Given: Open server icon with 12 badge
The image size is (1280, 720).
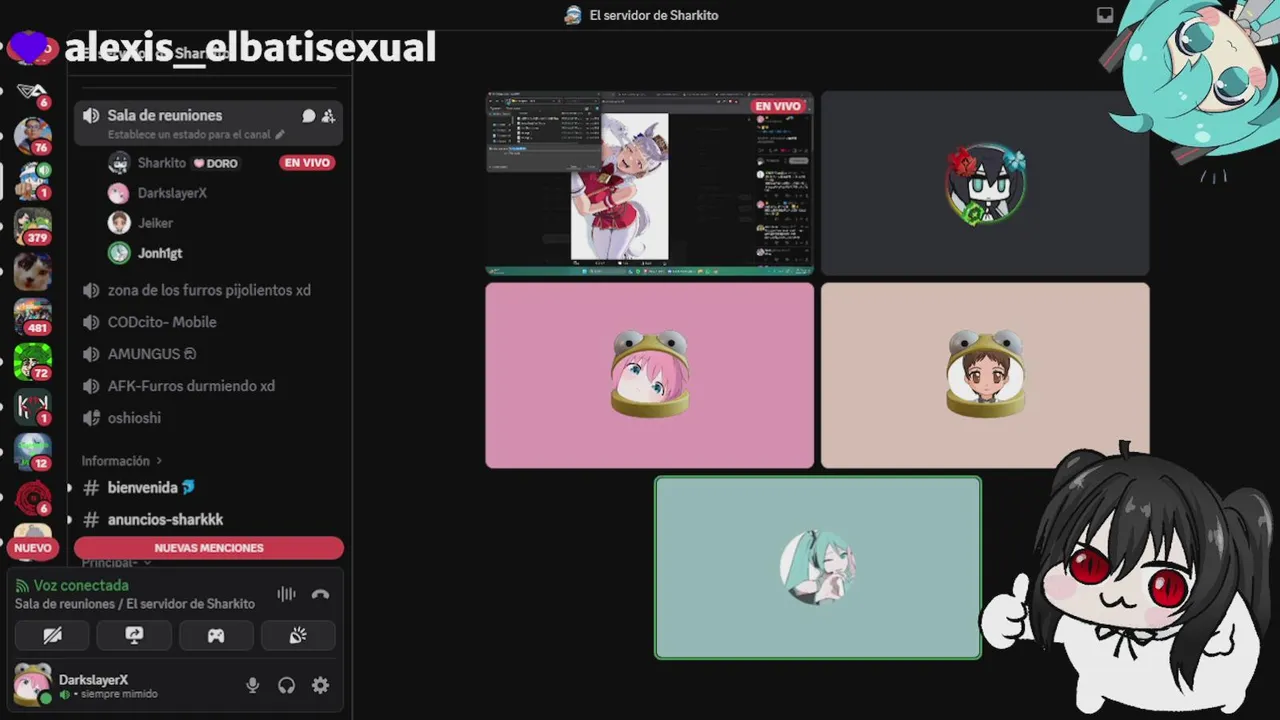Looking at the screenshot, I should pos(32,452).
